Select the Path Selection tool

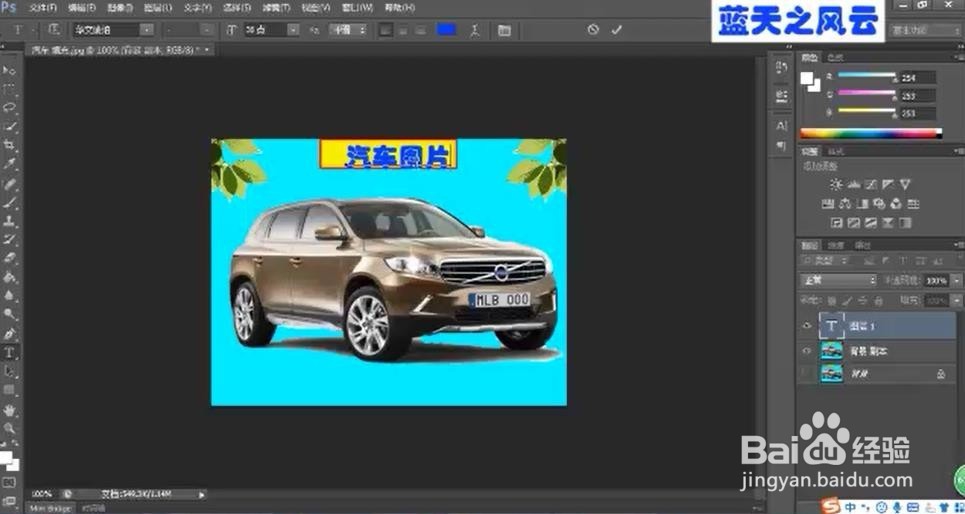10,371
